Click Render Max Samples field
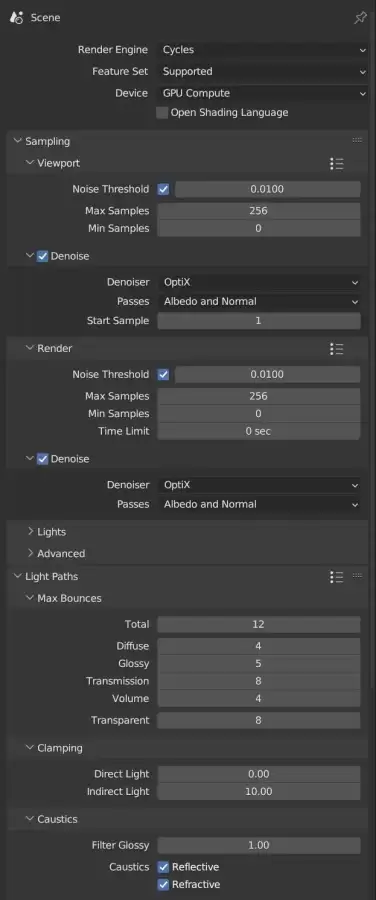 pos(259,396)
